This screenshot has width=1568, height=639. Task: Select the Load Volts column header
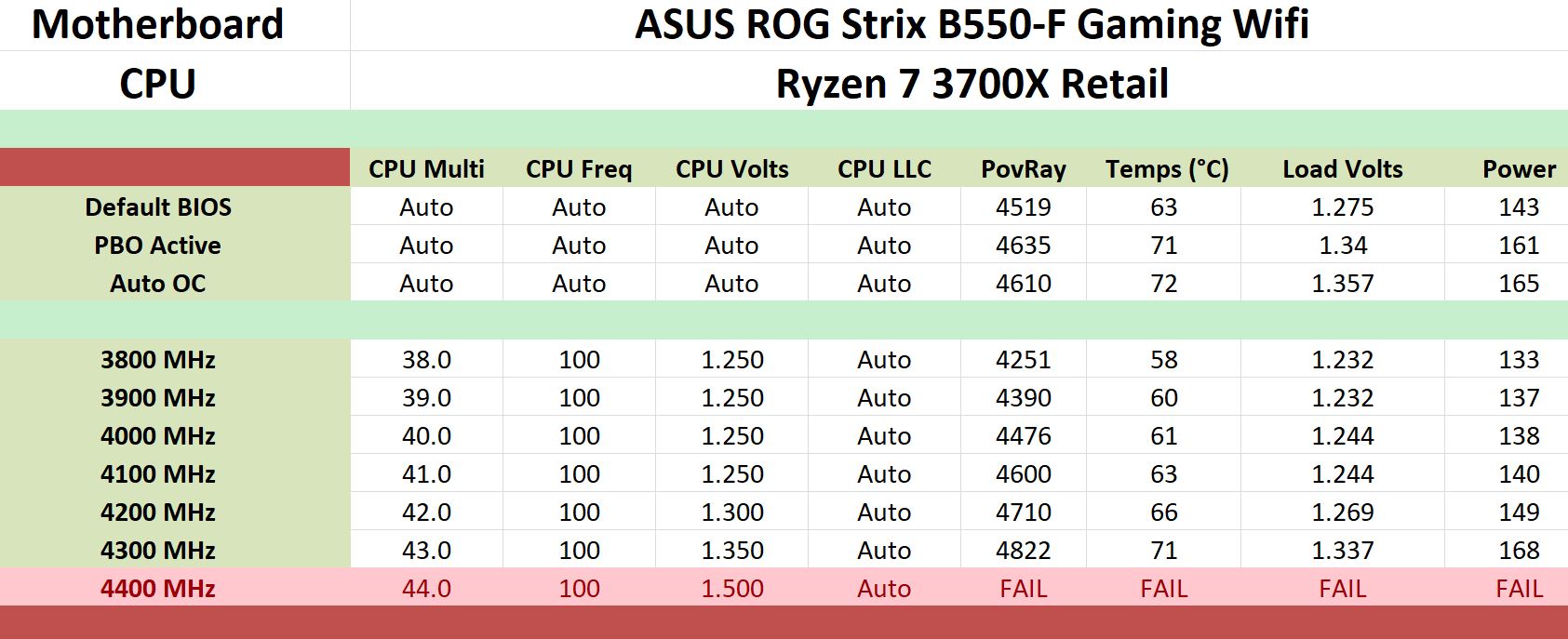tap(1343, 169)
